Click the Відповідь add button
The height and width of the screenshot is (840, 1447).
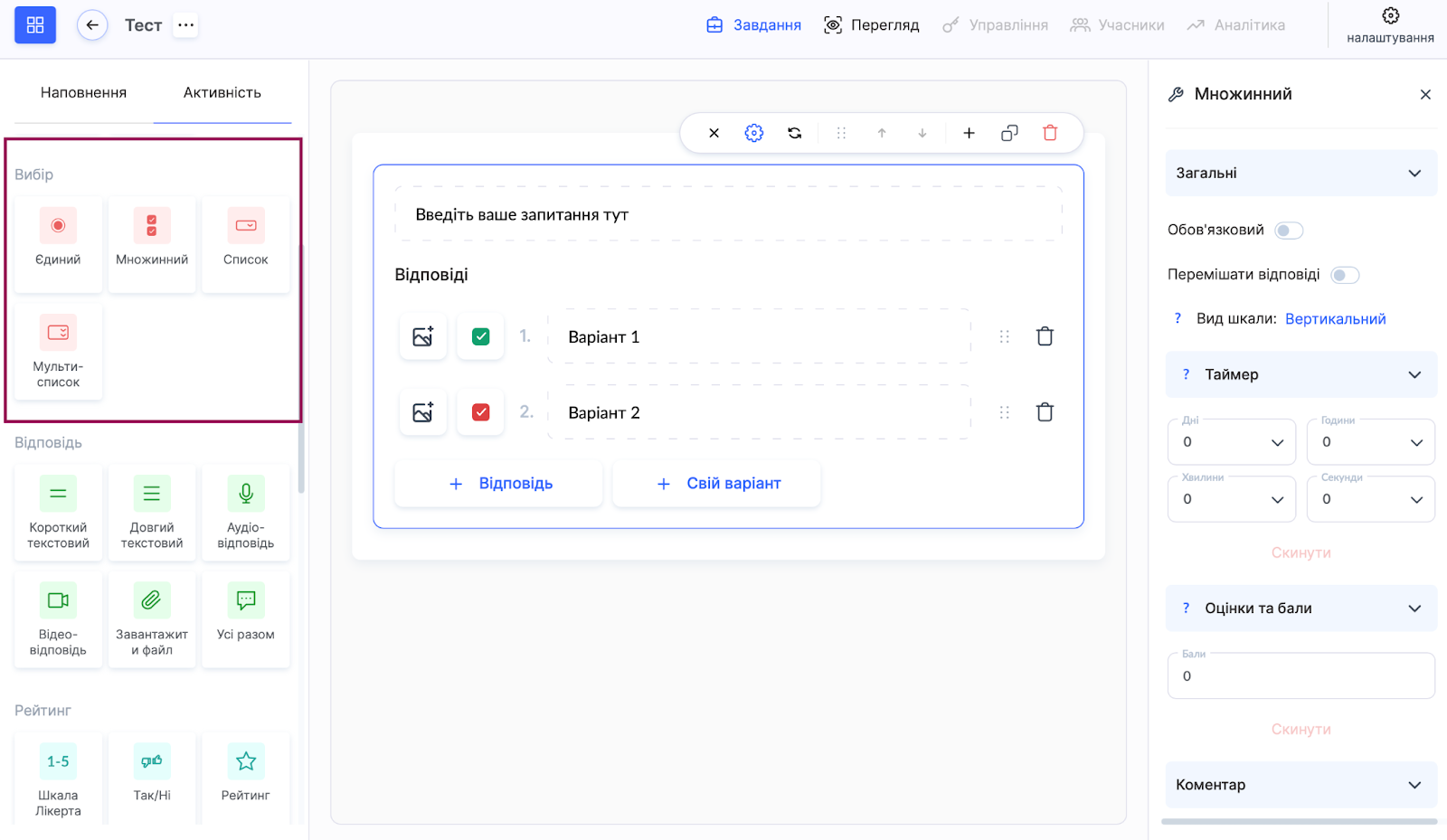click(498, 484)
